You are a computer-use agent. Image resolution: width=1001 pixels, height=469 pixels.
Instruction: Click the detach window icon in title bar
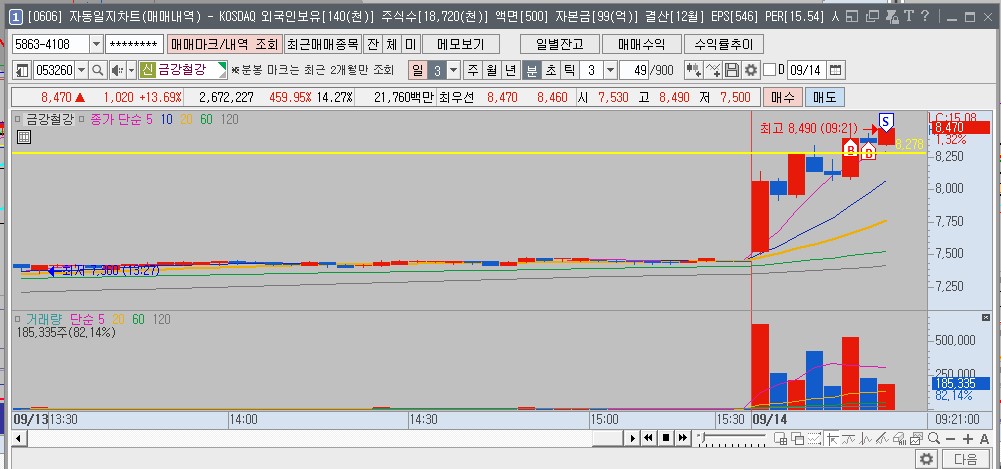[x=873, y=17]
